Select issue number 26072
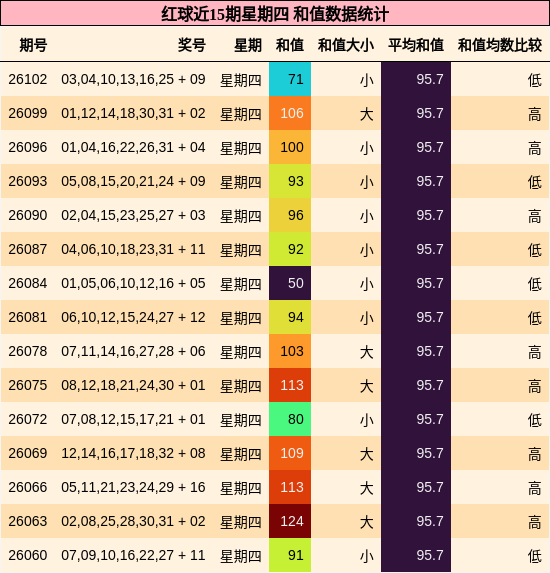The height and width of the screenshot is (573, 550). 28,419
